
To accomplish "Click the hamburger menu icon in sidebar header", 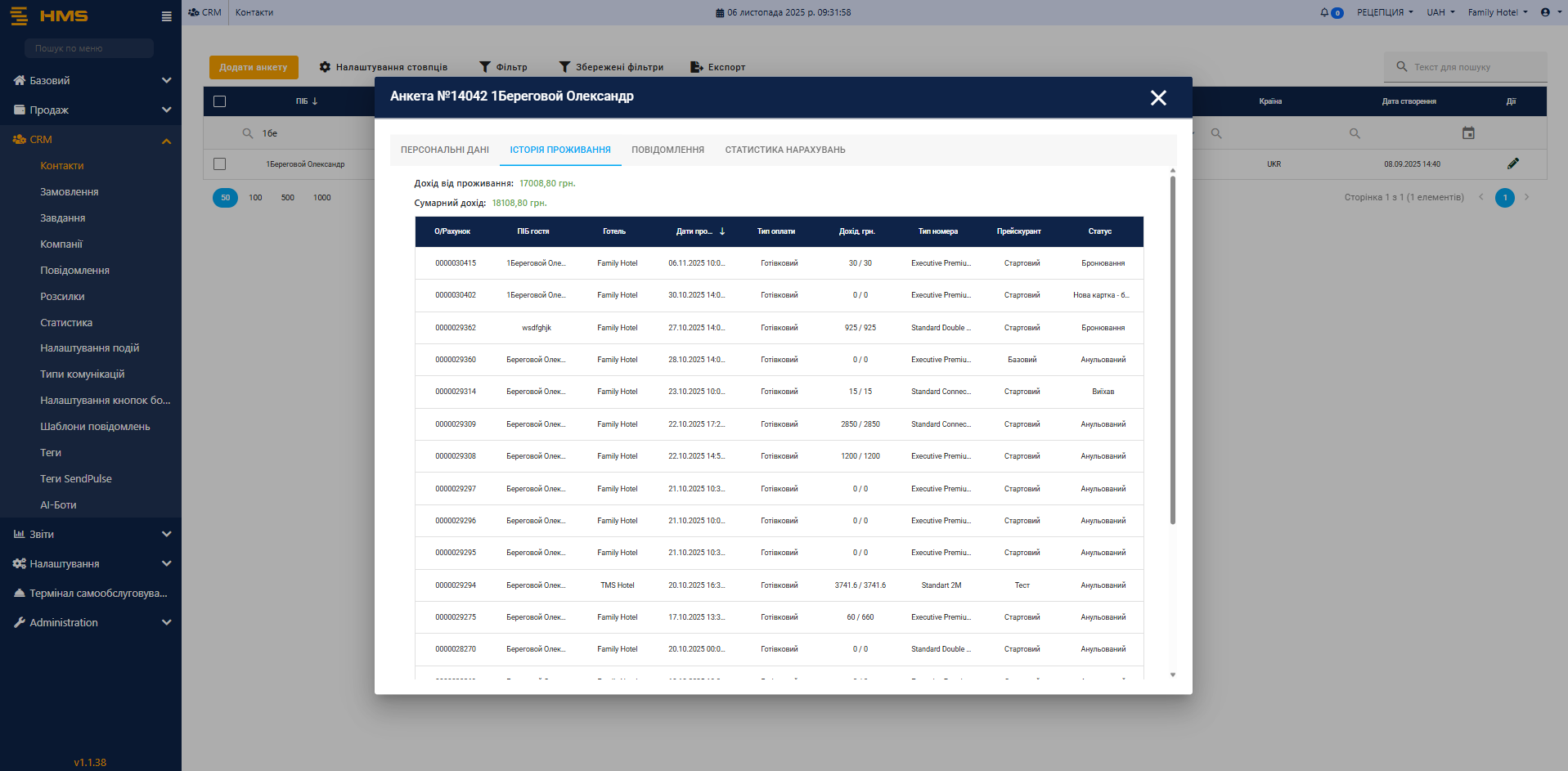I will (x=166, y=16).
